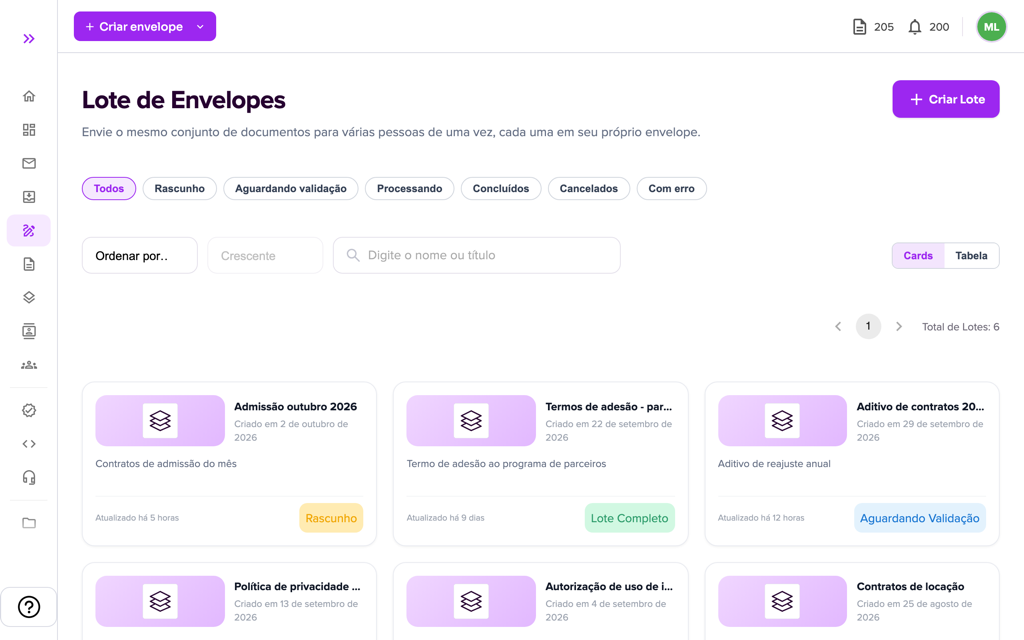Open the ML user avatar

coord(991,27)
